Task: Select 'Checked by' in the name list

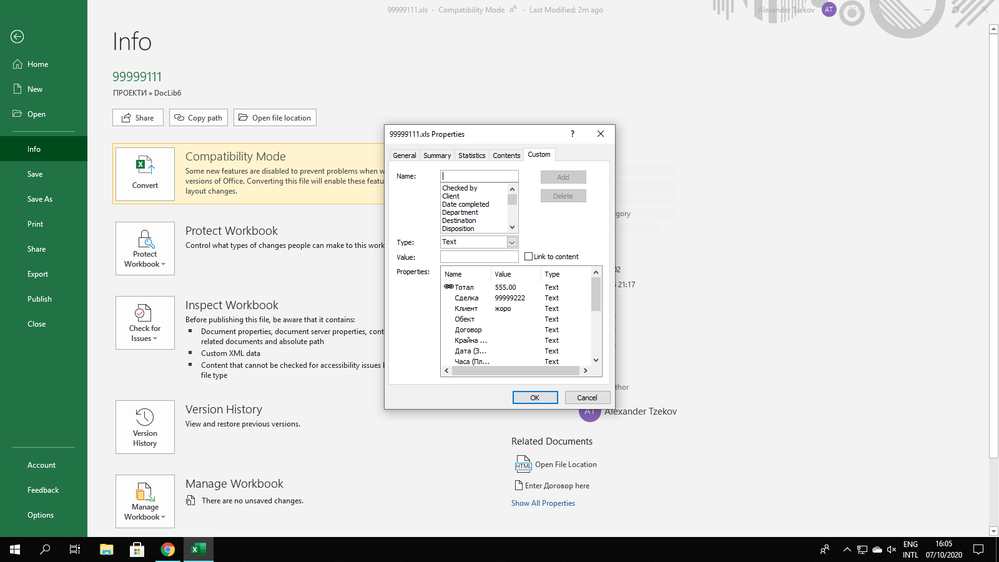Action: [459, 188]
